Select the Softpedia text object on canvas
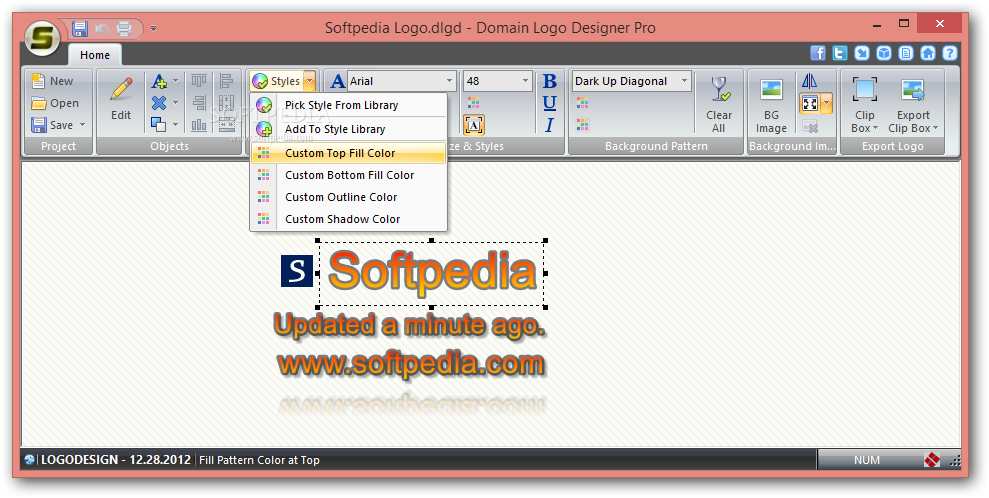989x498 pixels. (x=432, y=272)
